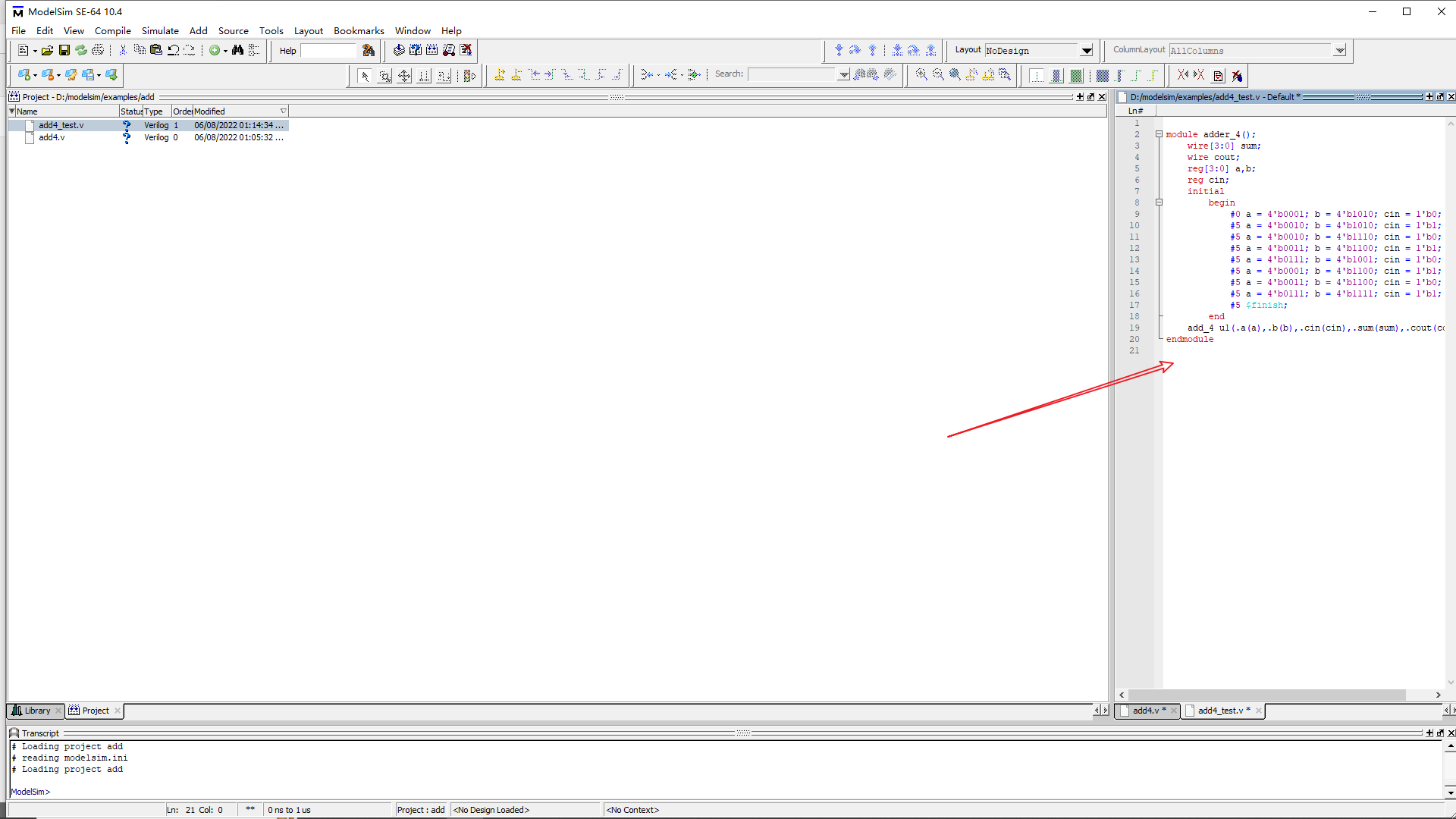Click the green Reload icon
1456x819 pixels.
(x=81, y=50)
